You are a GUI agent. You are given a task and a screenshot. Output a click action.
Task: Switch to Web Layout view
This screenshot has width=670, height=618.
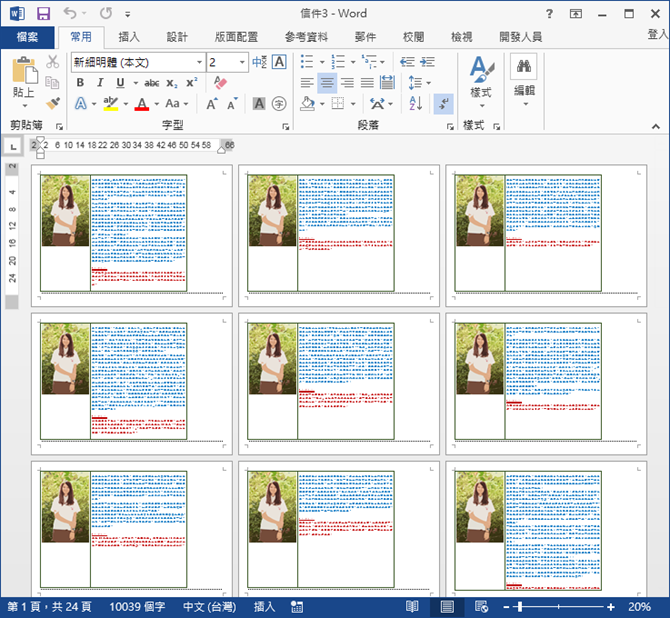(482, 606)
